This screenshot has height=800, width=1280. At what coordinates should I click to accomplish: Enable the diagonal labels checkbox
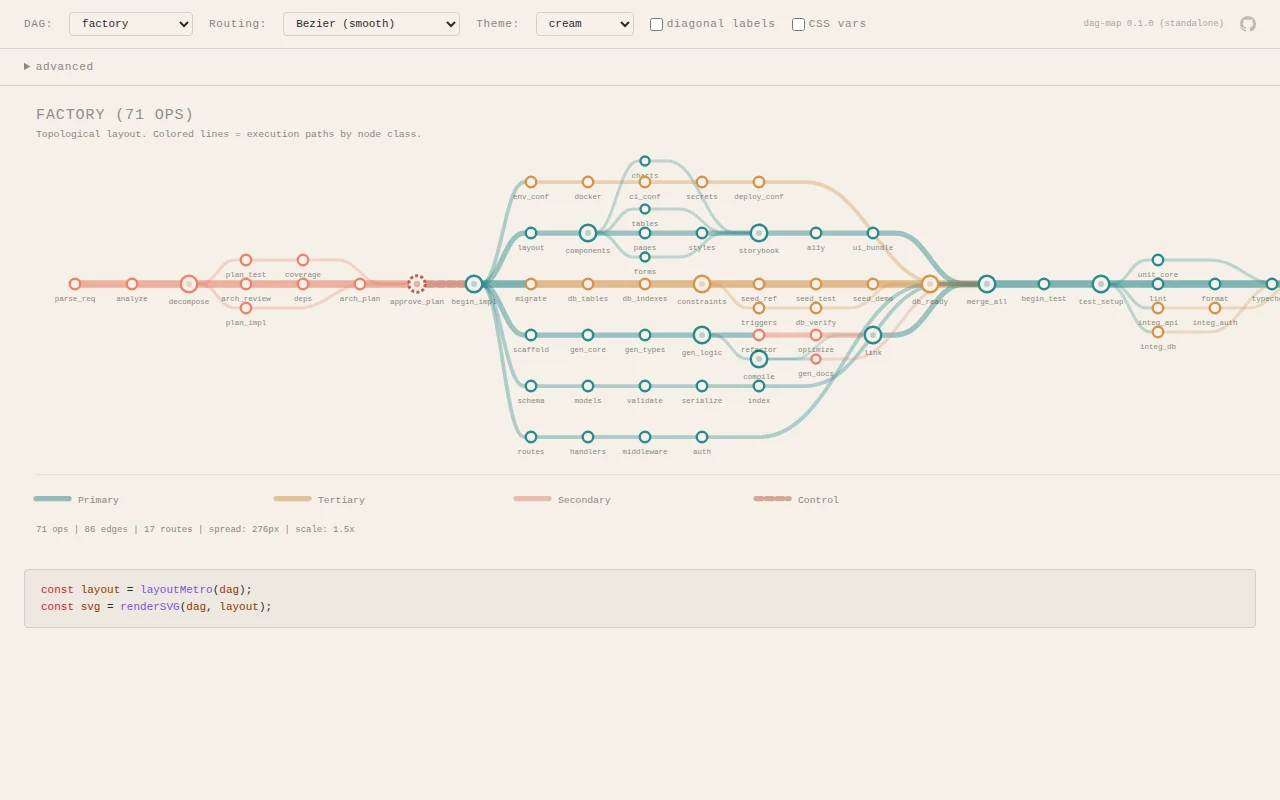(657, 24)
